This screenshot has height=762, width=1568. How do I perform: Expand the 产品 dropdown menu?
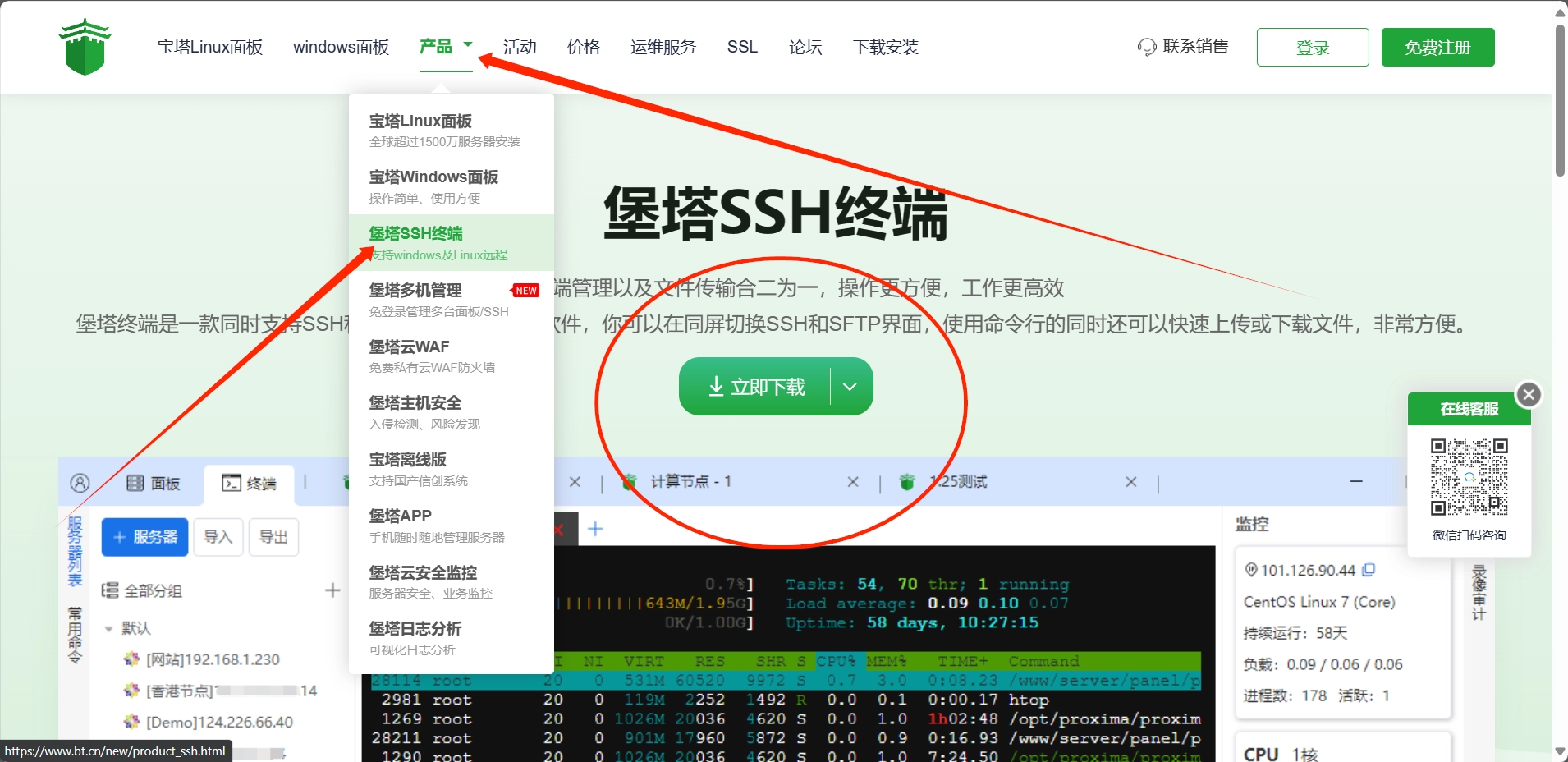point(446,46)
